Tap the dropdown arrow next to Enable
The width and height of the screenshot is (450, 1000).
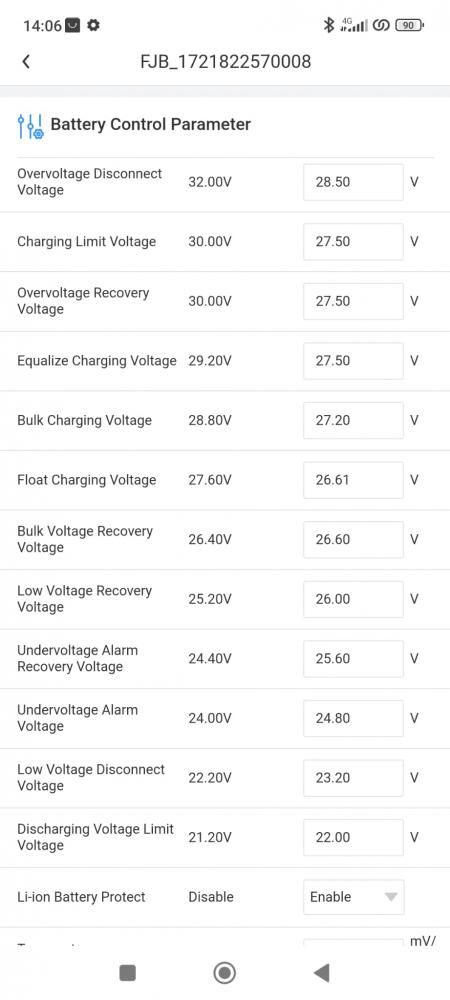(x=391, y=897)
